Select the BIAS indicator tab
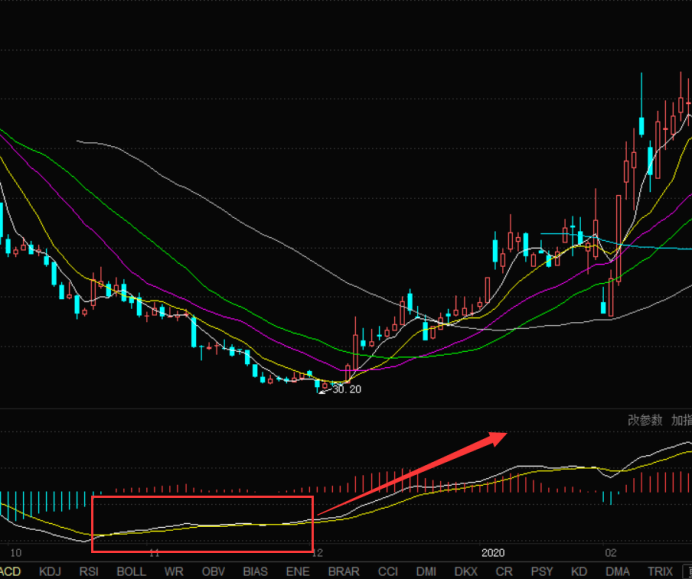Screen dimensions: 692x580 click(255, 571)
